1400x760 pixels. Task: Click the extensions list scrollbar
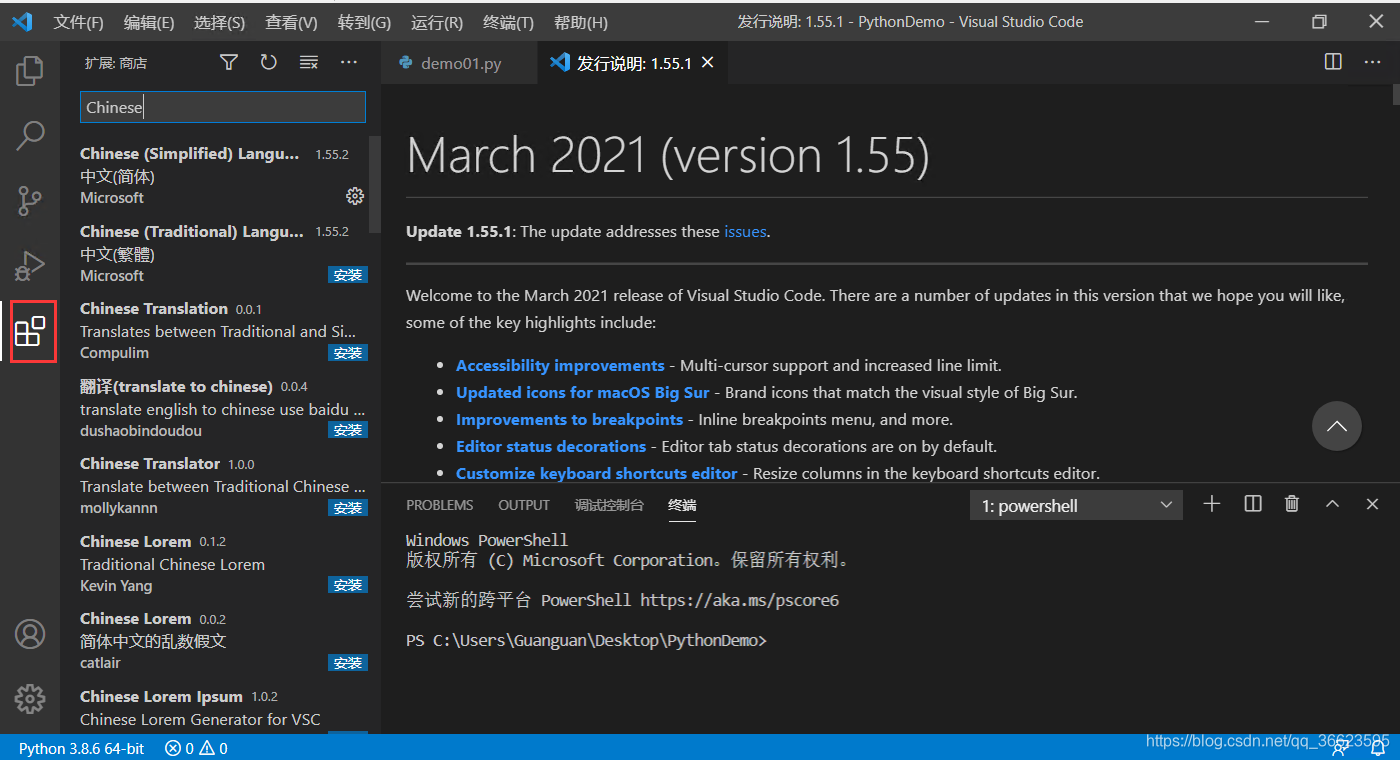(x=375, y=185)
